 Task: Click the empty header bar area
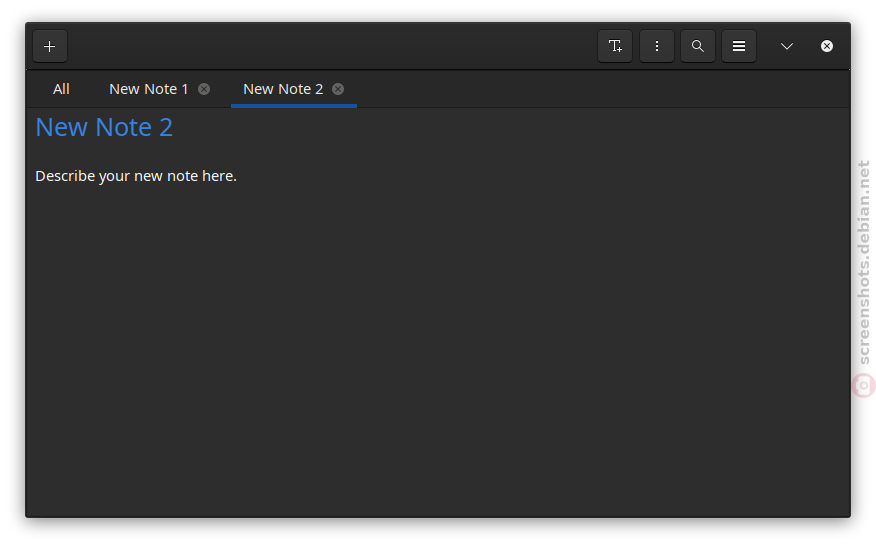[x=332, y=46]
